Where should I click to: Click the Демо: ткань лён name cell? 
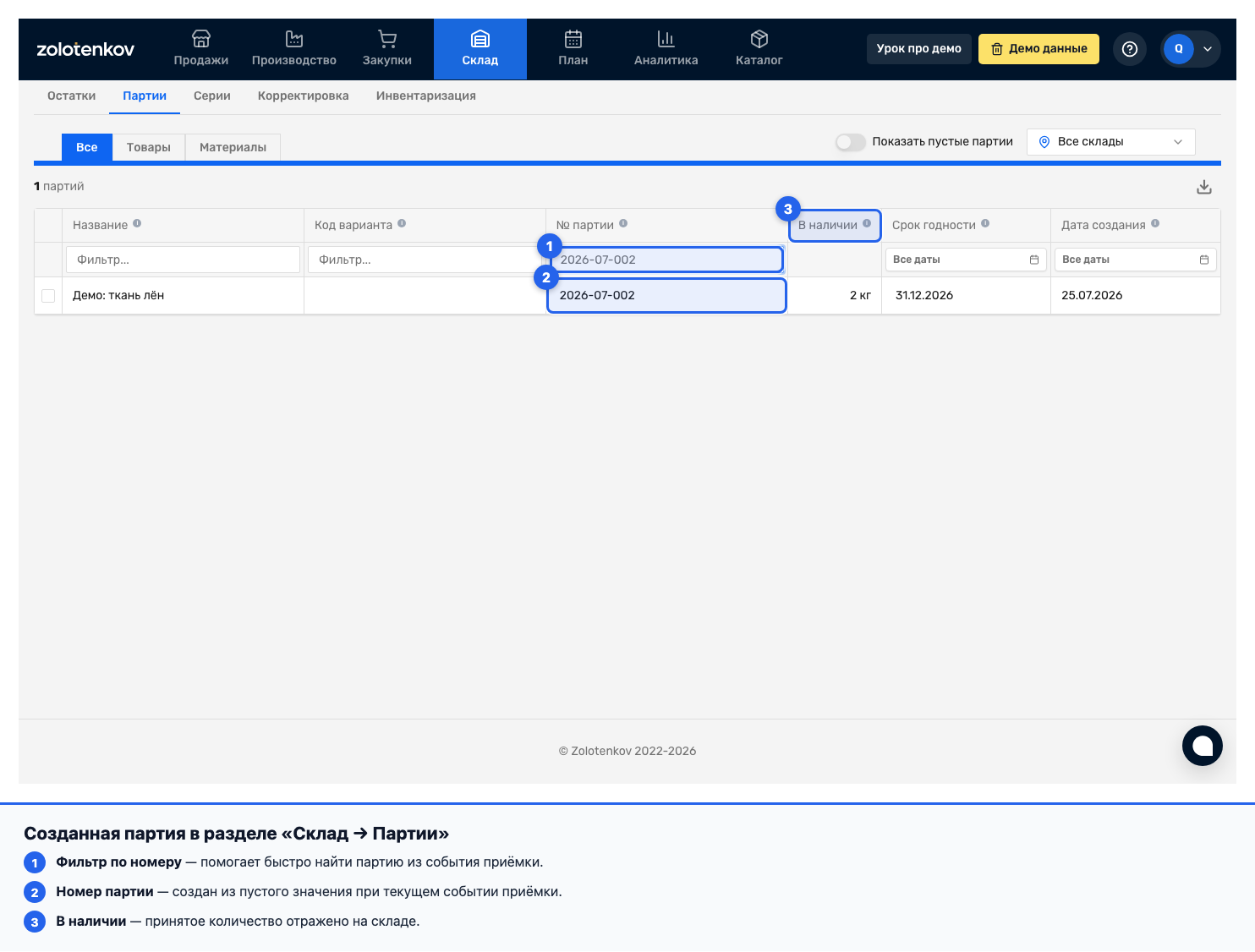183,296
